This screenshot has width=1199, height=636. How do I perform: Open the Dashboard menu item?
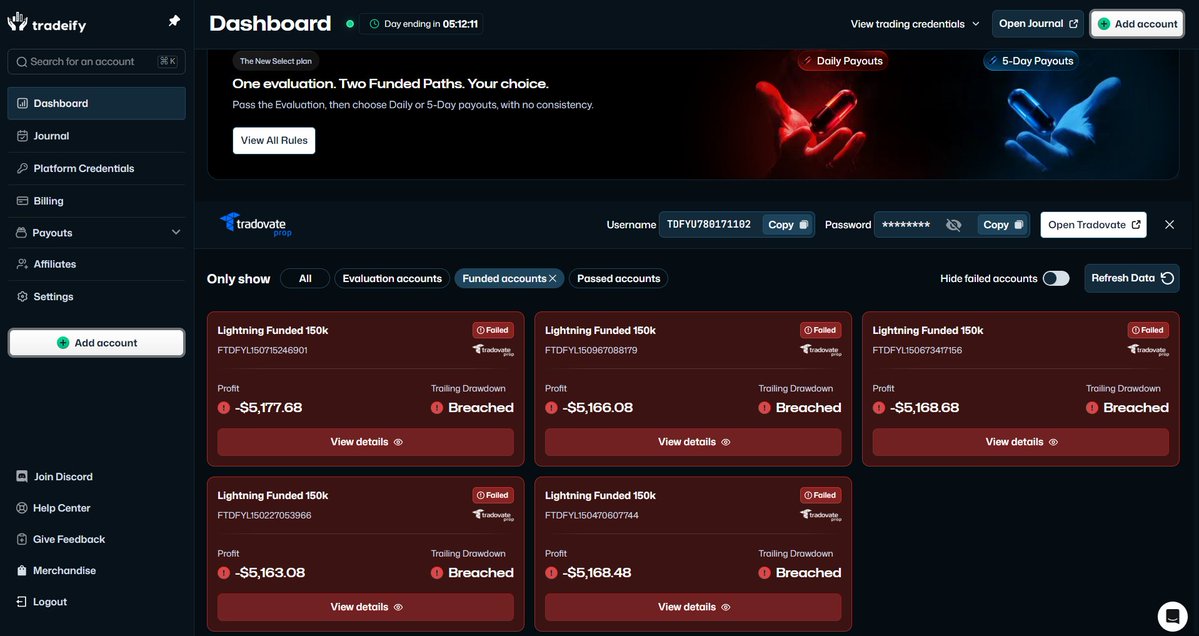pos(96,103)
